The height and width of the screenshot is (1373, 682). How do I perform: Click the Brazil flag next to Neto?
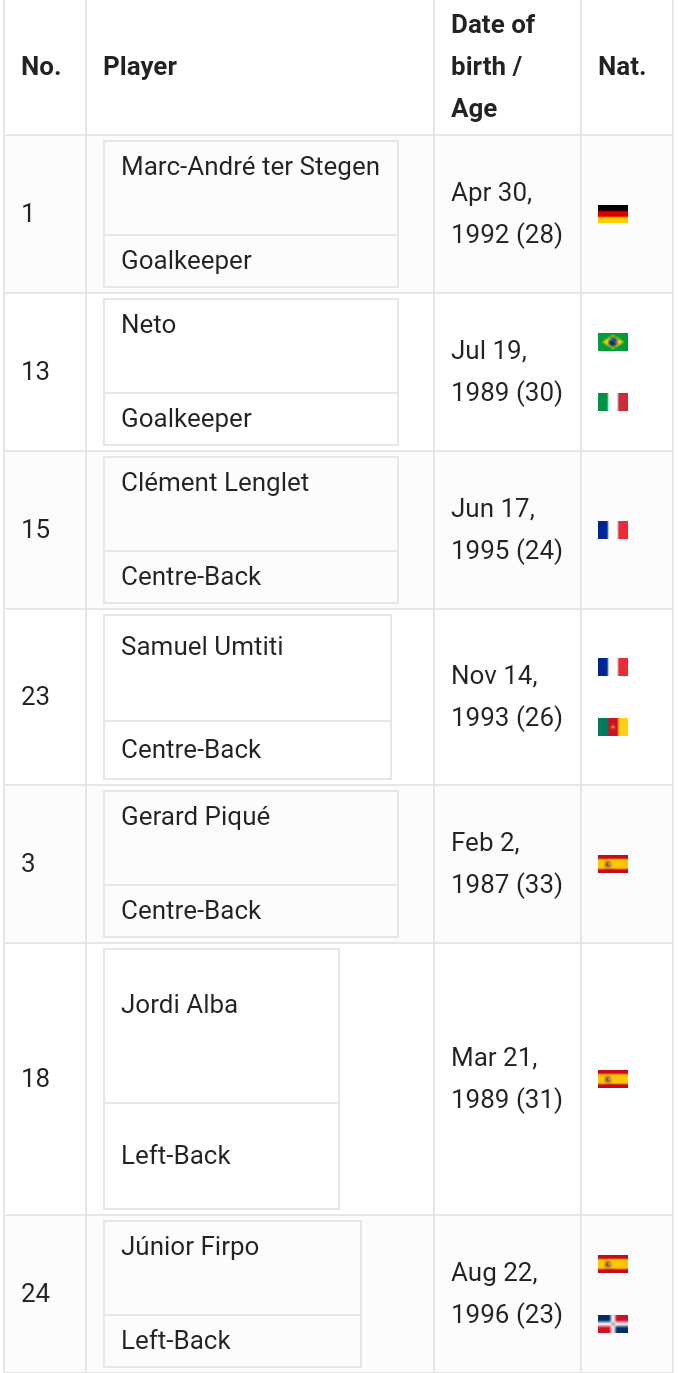612,342
